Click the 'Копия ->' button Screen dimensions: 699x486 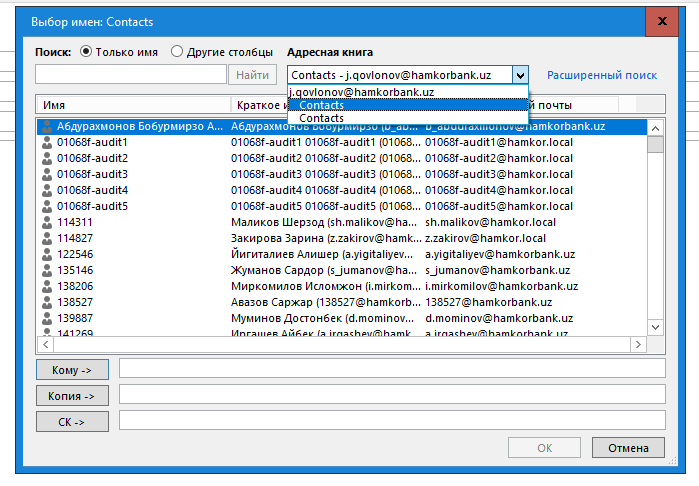(72, 396)
